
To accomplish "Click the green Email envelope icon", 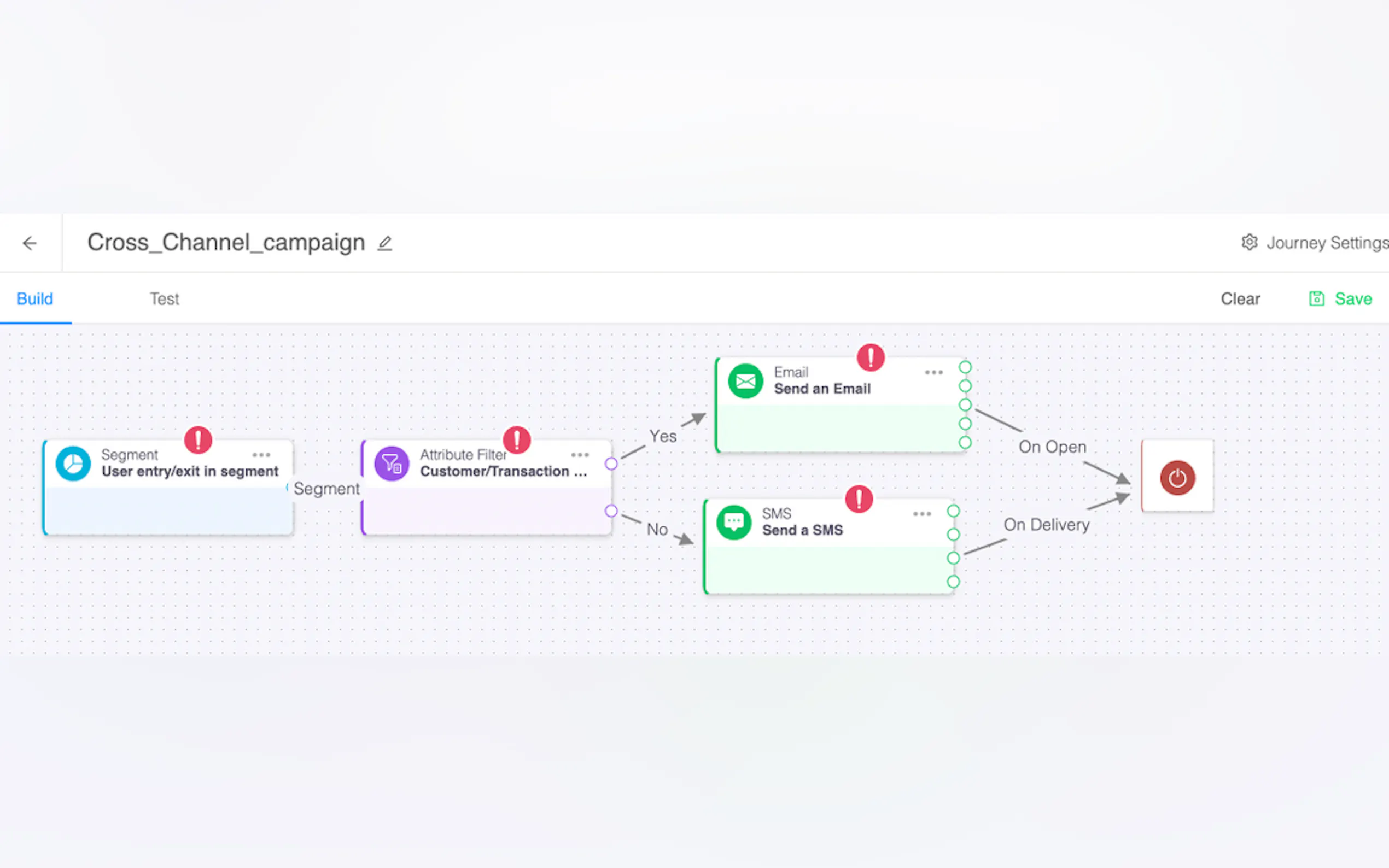I will point(745,381).
